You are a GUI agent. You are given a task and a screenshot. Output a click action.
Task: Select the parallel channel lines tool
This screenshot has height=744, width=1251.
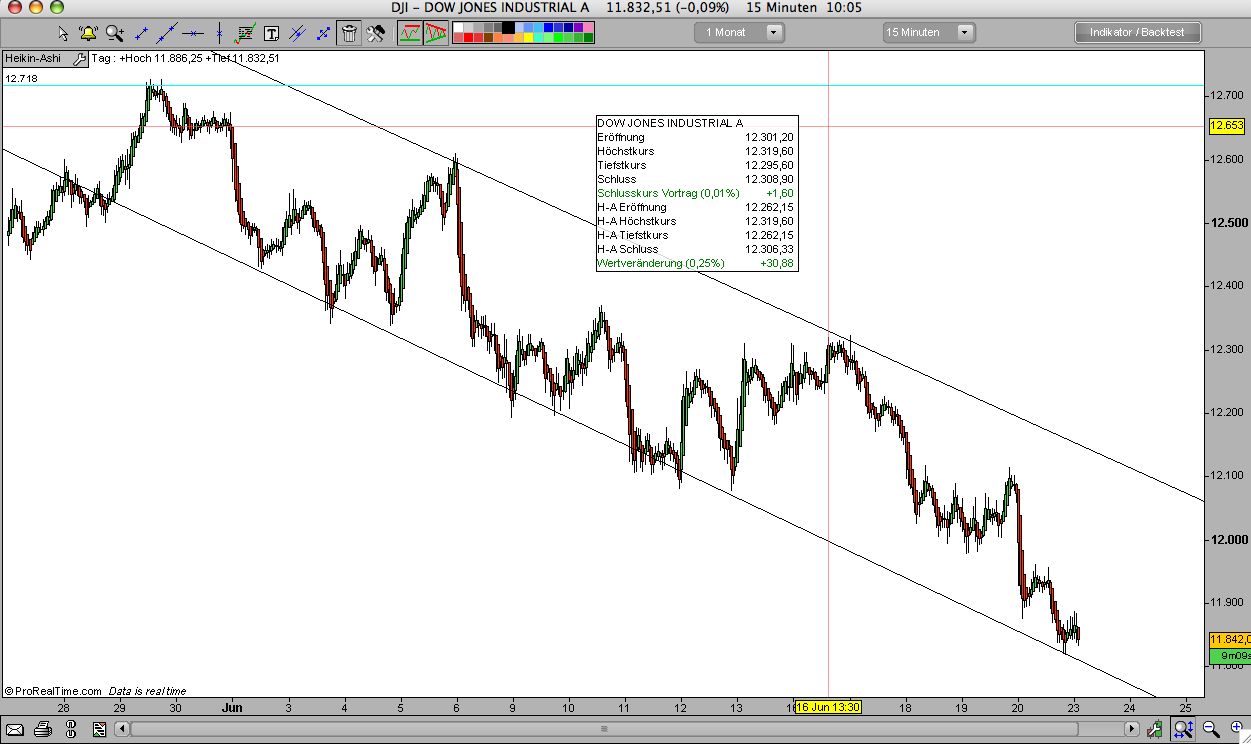[x=297, y=33]
